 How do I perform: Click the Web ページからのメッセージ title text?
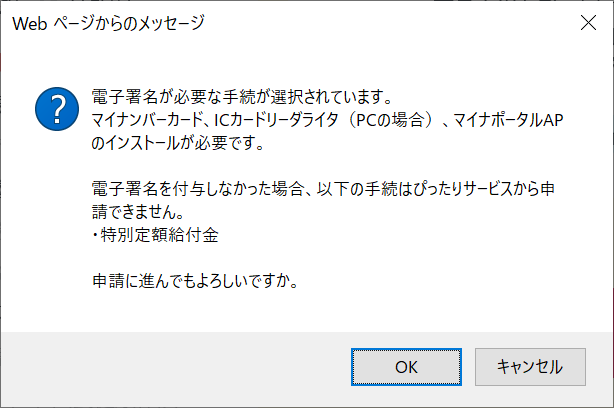[x=108, y=23]
